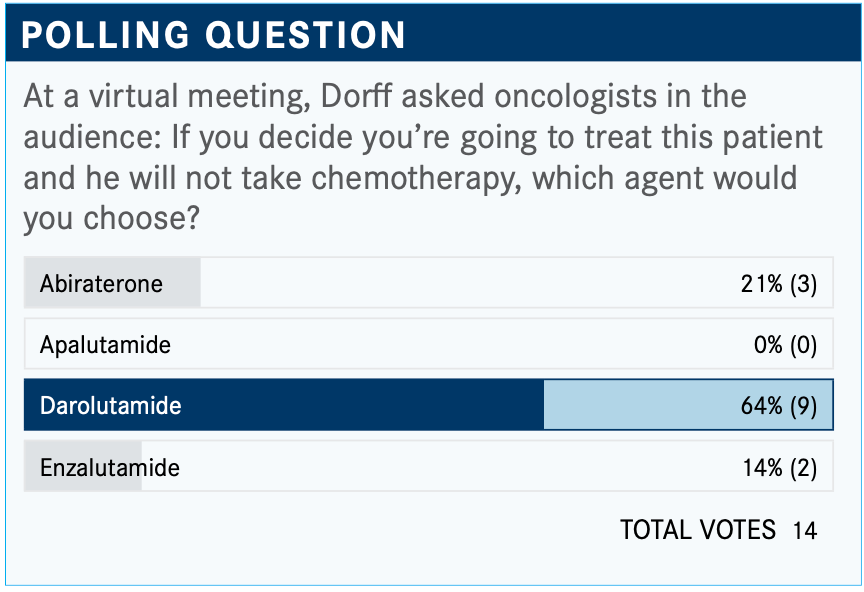This screenshot has height=592, width=864.
Task: Click the 64% (9) result label
Action: click(779, 406)
